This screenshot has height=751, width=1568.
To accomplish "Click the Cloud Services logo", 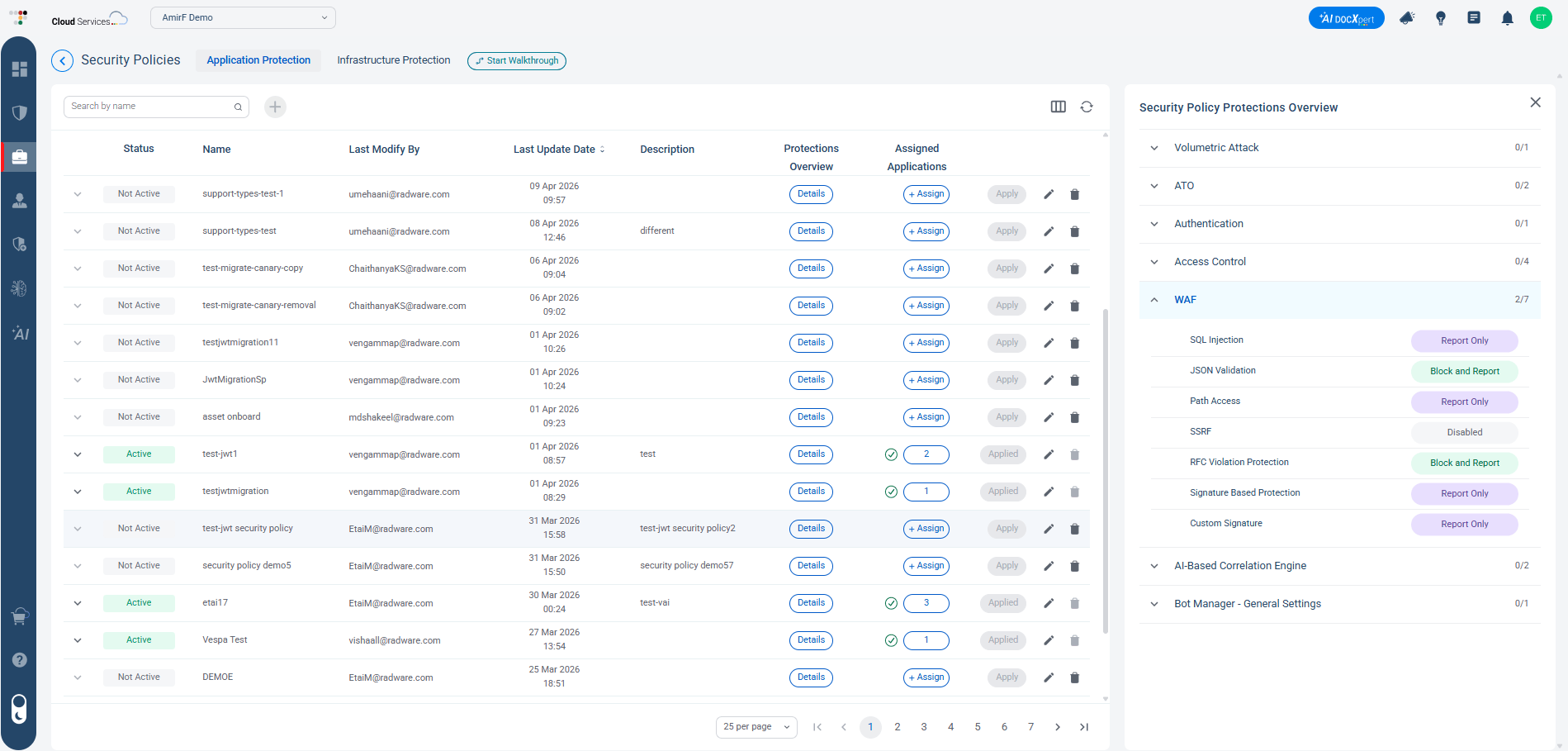I will (89, 18).
